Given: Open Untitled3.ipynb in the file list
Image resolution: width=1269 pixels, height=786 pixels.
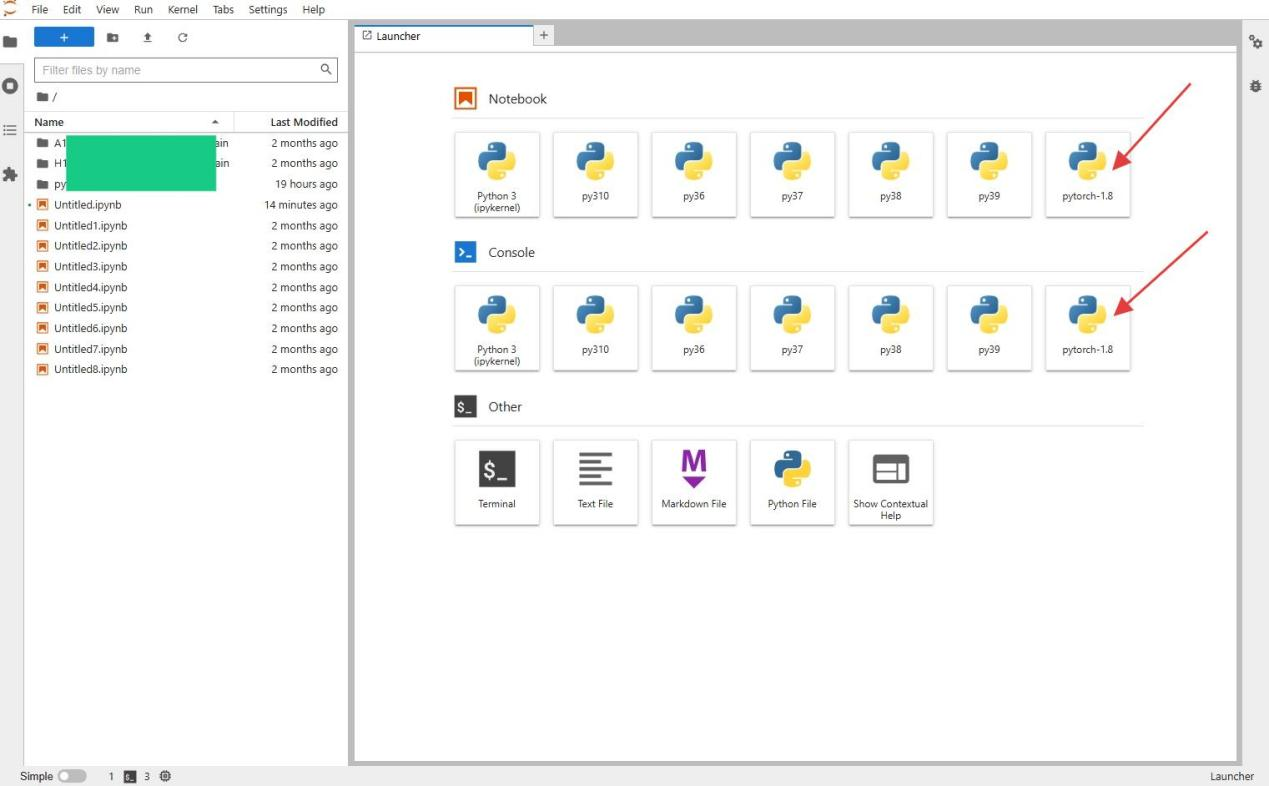Looking at the screenshot, I should click(90, 267).
